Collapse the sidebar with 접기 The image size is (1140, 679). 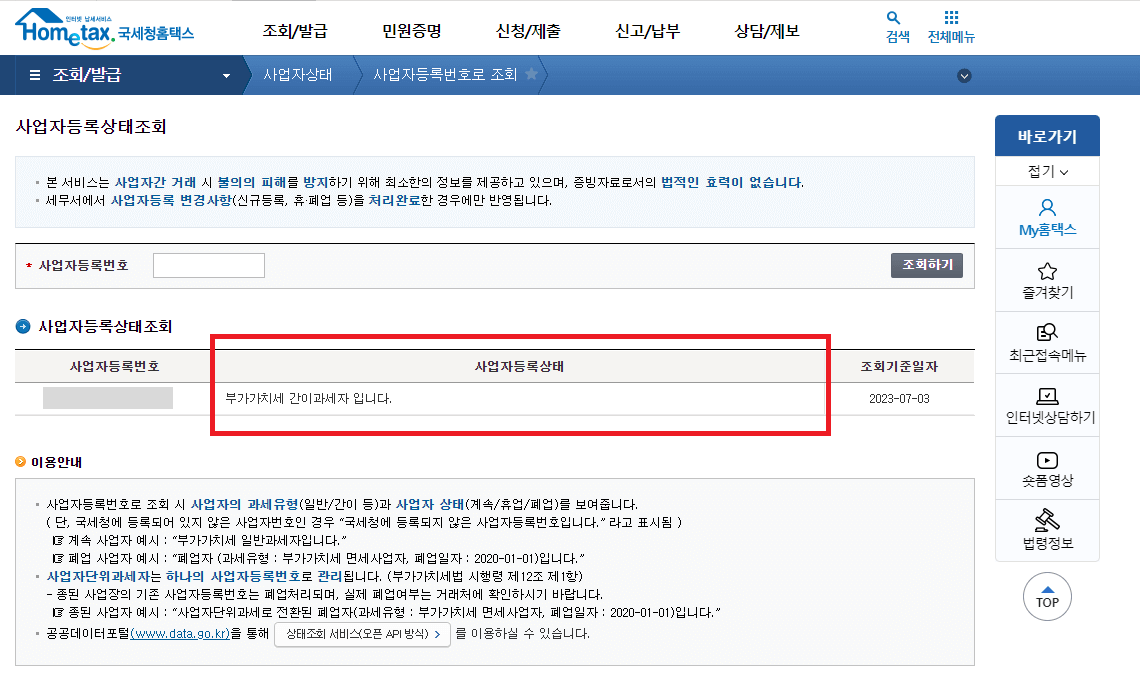click(x=1046, y=170)
